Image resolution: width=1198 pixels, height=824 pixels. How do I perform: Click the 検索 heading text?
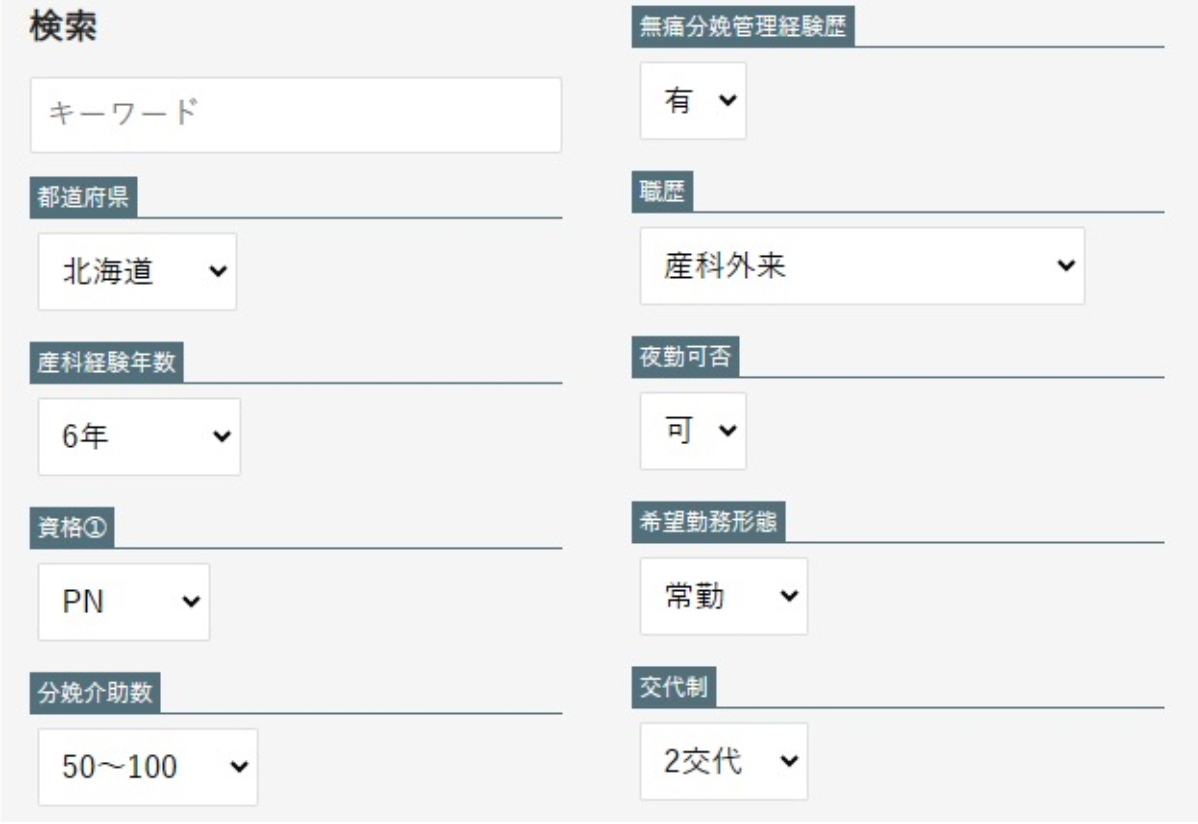tap(64, 28)
